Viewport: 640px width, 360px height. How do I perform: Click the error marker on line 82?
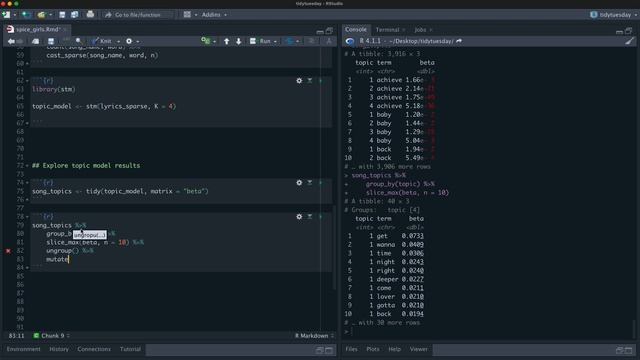point(8,251)
